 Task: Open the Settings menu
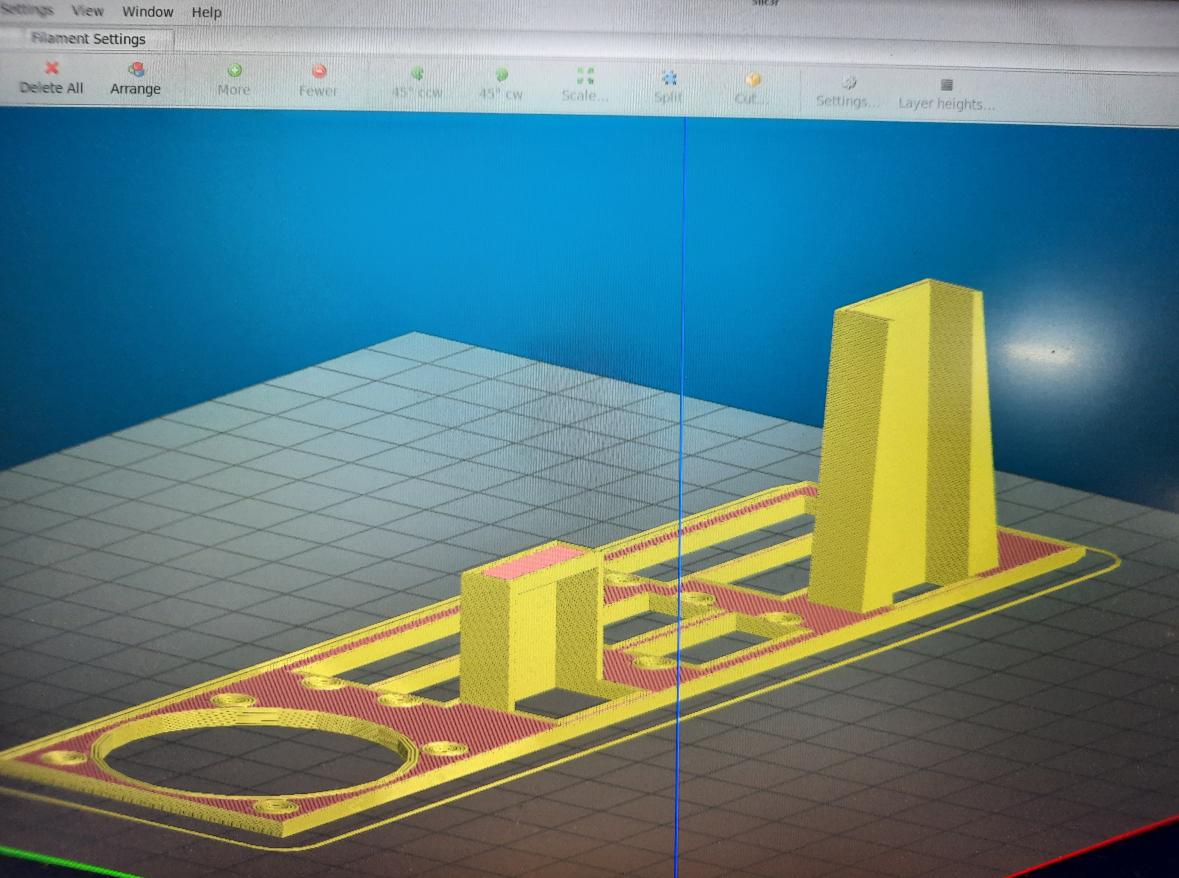[x=26, y=10]
